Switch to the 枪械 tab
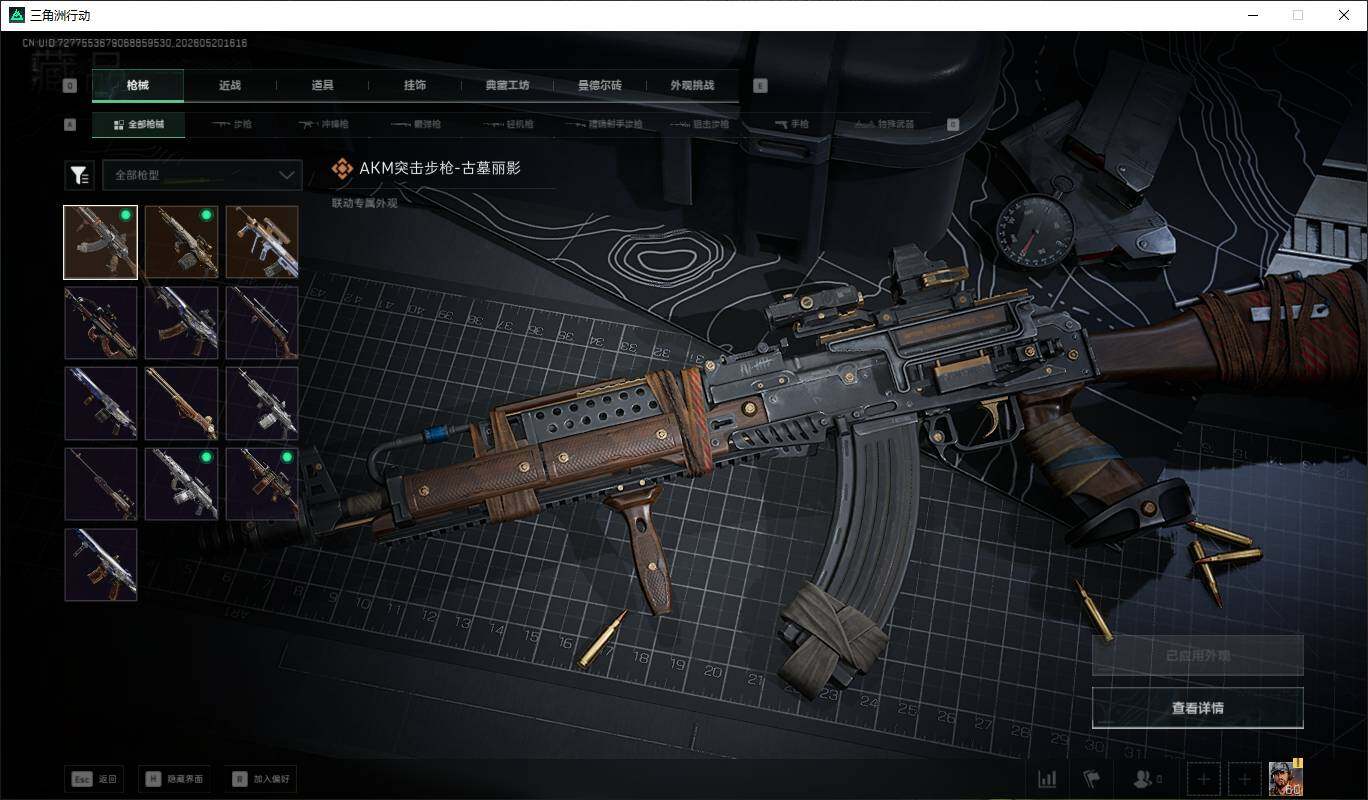 pos(138,85)
